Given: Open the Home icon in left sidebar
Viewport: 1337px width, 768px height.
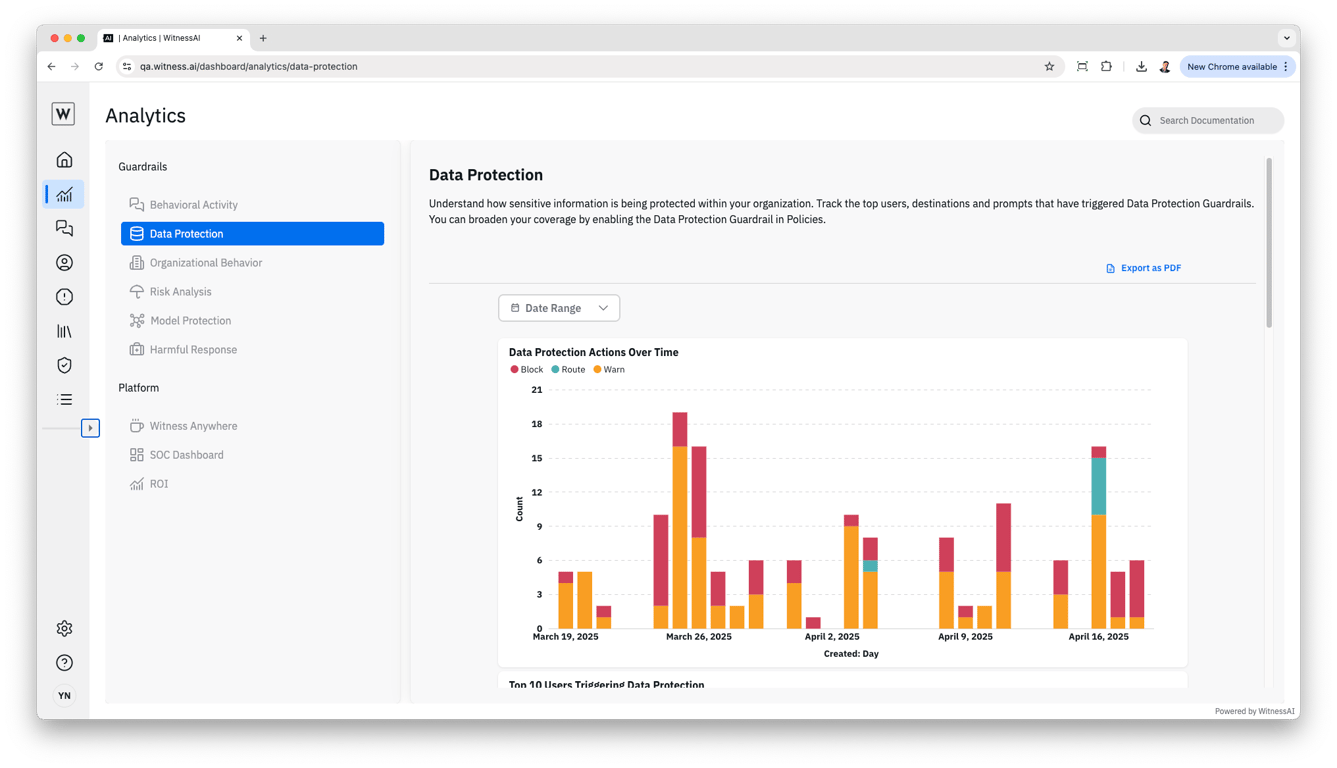Looking at the screenshot, I should (x=64, y=160).
